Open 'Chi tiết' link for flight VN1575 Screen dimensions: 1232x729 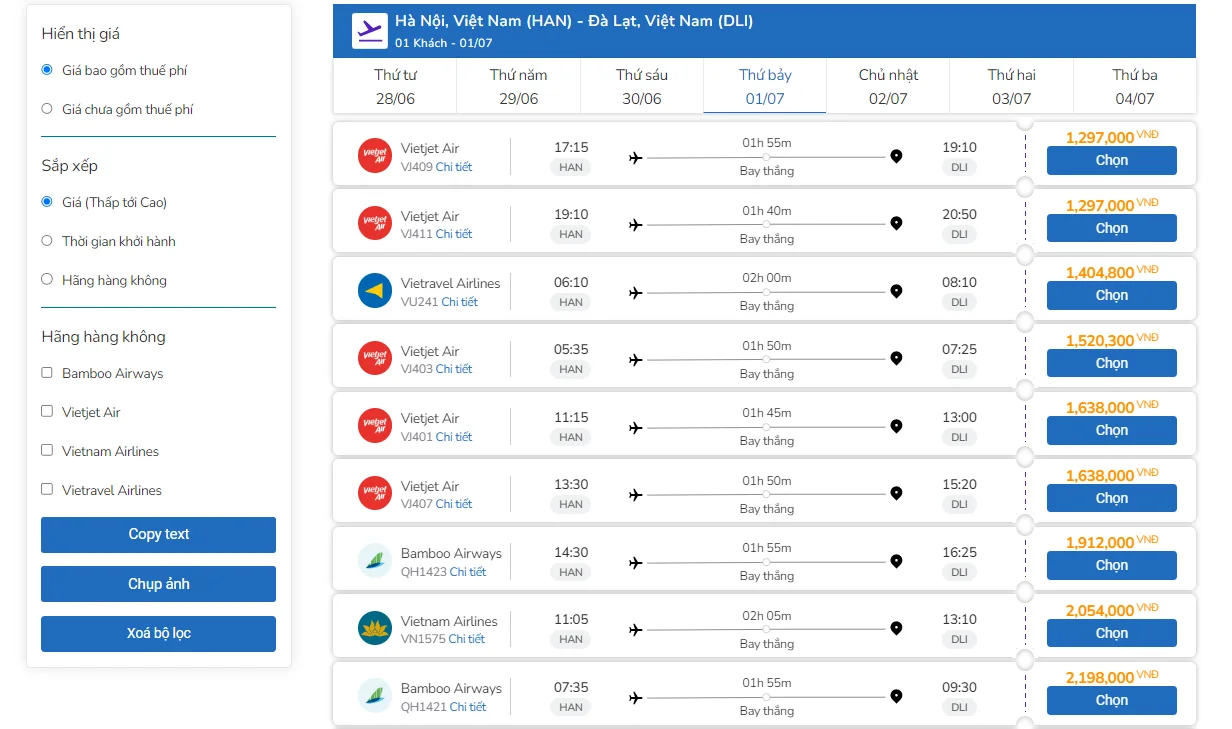467,639
